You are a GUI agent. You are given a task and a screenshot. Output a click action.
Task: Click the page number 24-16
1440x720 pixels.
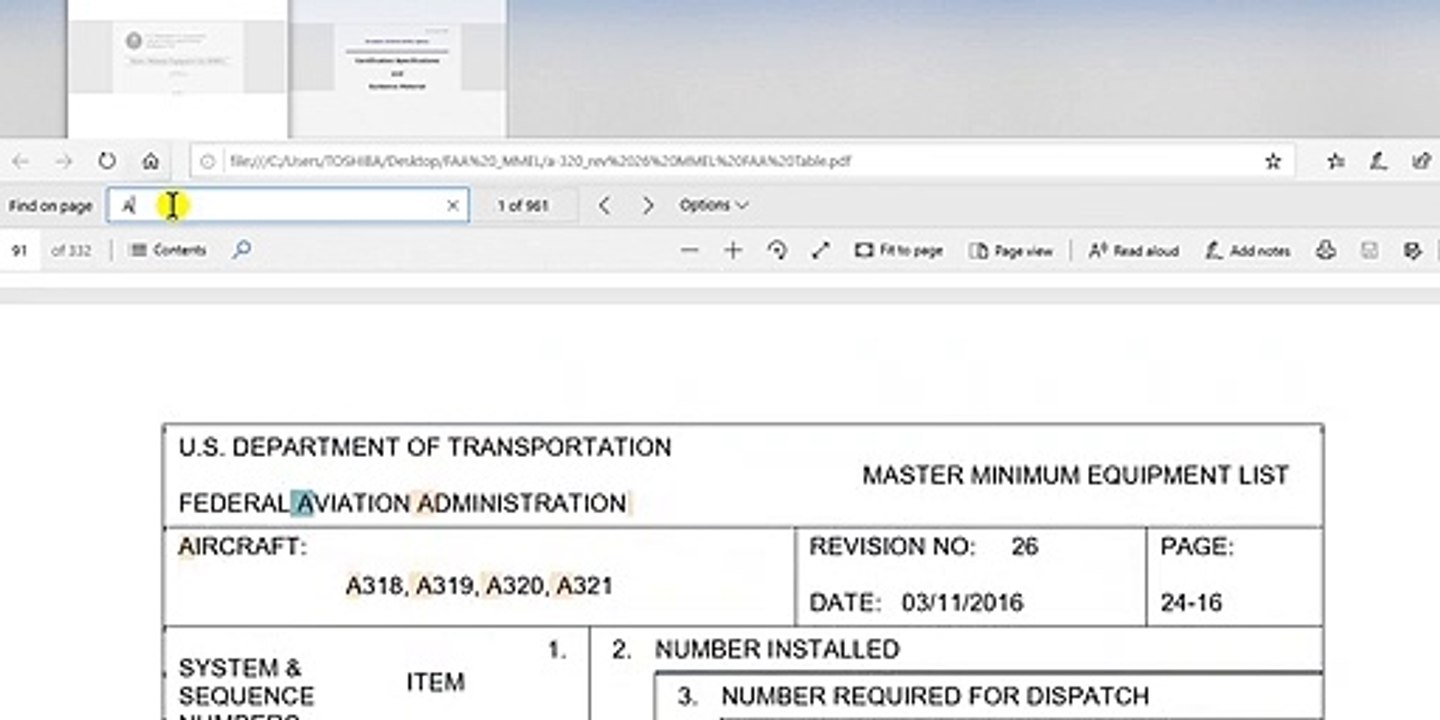(1191, 603)
